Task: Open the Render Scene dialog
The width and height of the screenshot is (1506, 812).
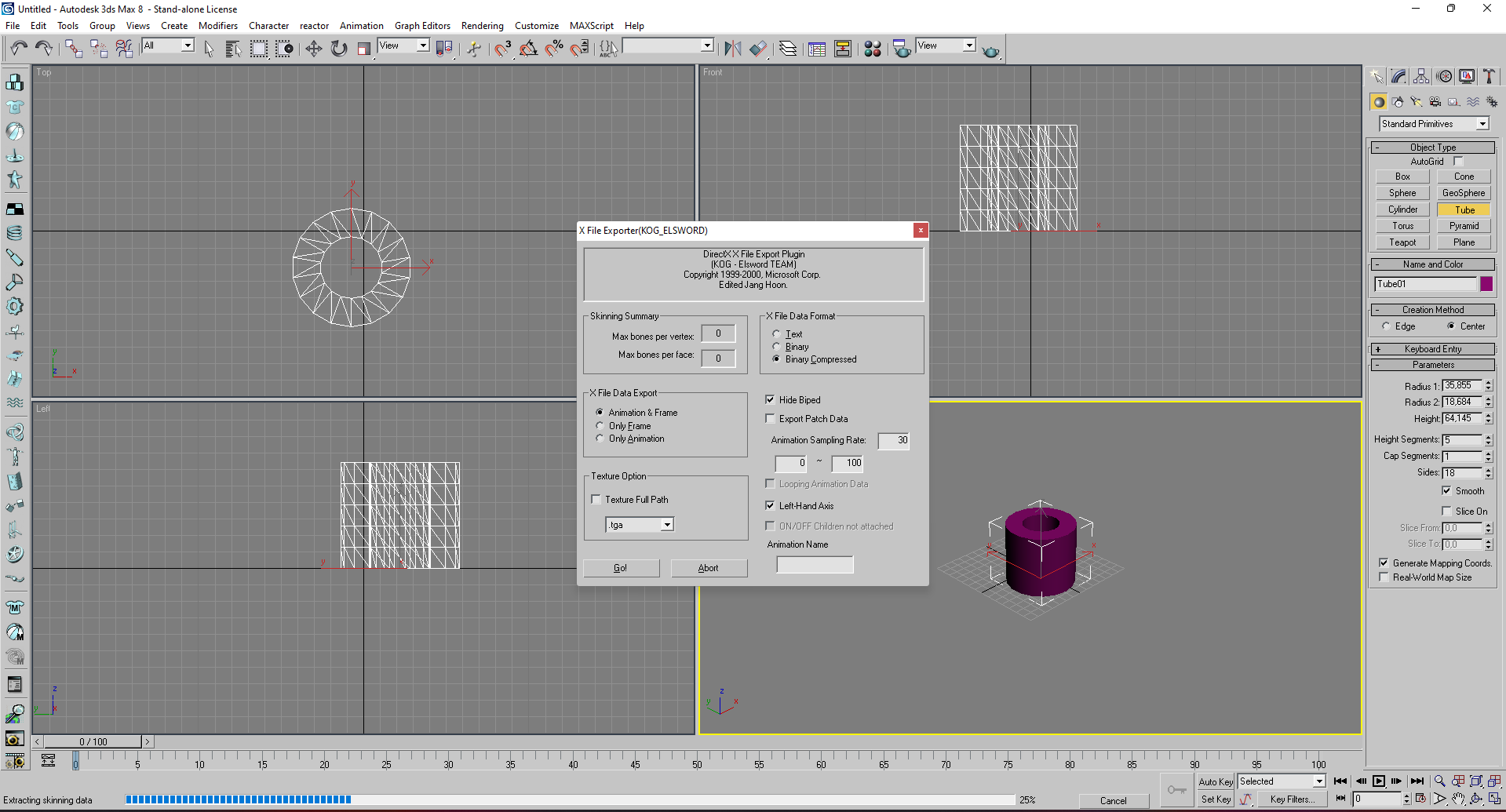Action: pyautogui.click(x=901, y=49)
